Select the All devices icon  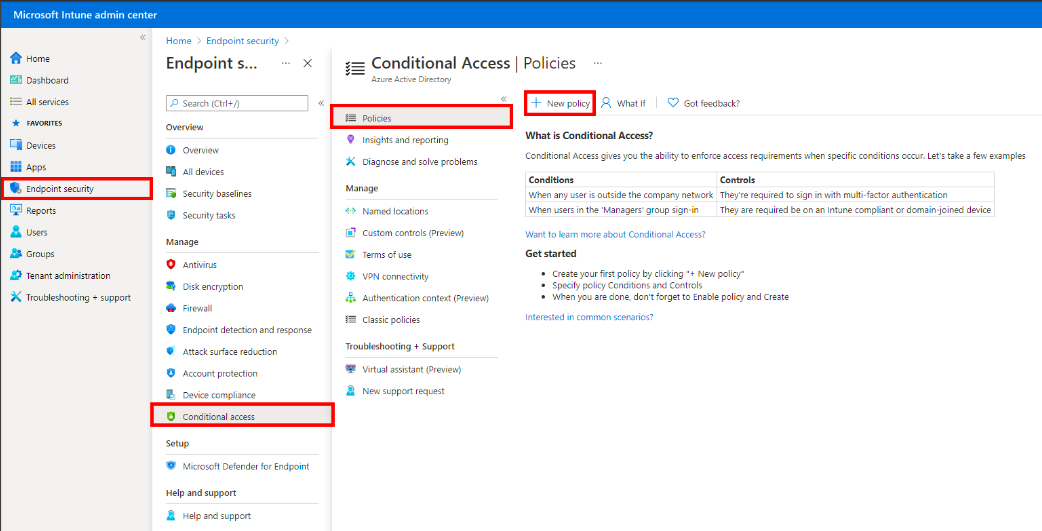pyautogui.click(x=171, y=171)
